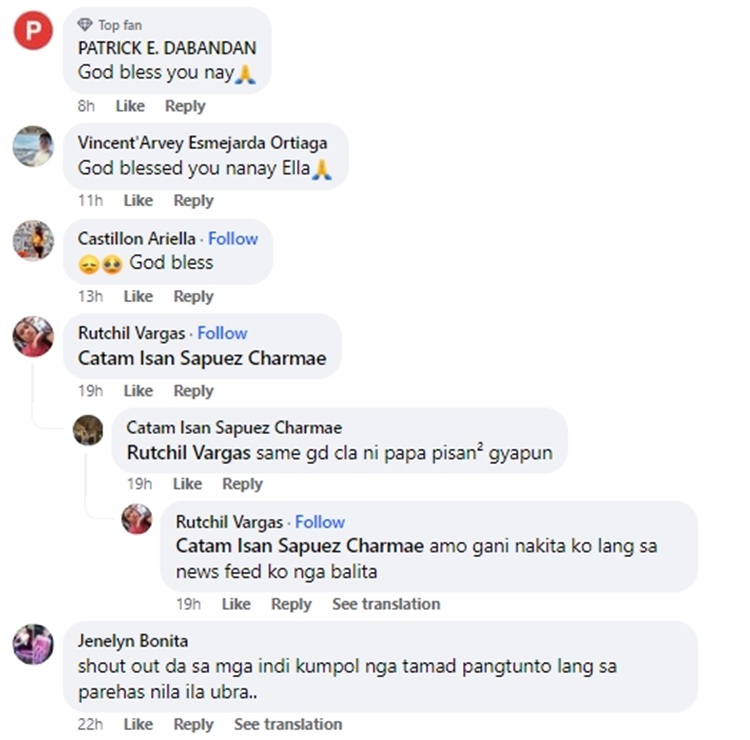Open Patrick E. Dabandan's red P avatar
750x740 pixels.
(x=33, y=31)
